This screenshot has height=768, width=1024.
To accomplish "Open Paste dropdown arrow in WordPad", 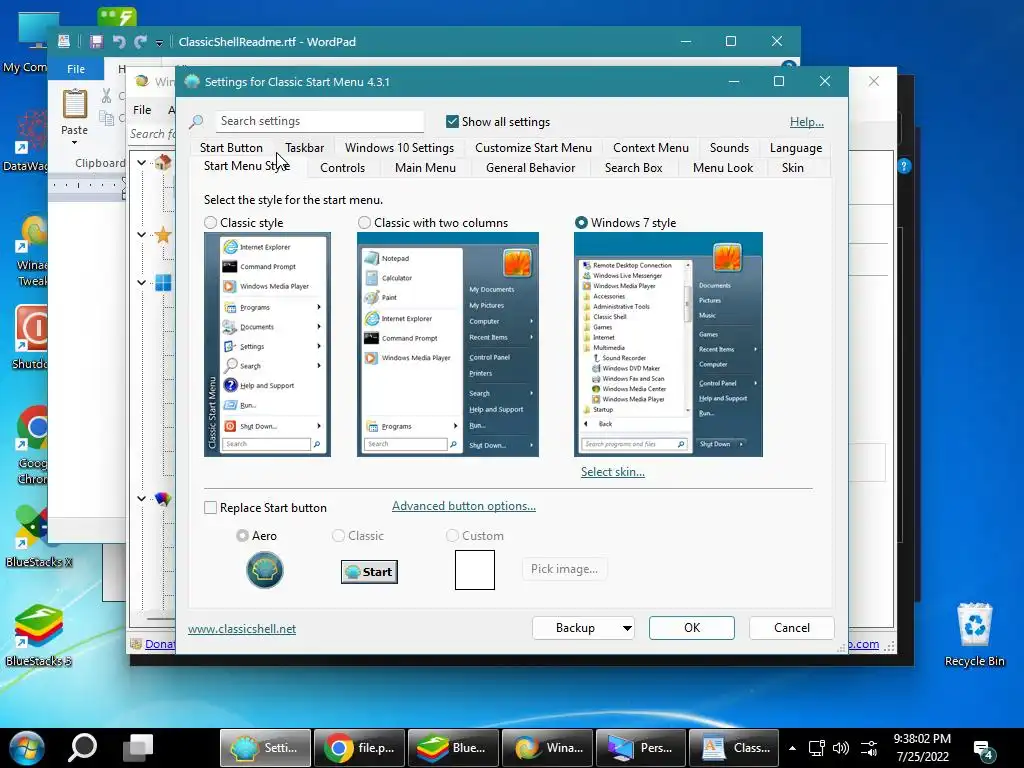I will [74, 142].
